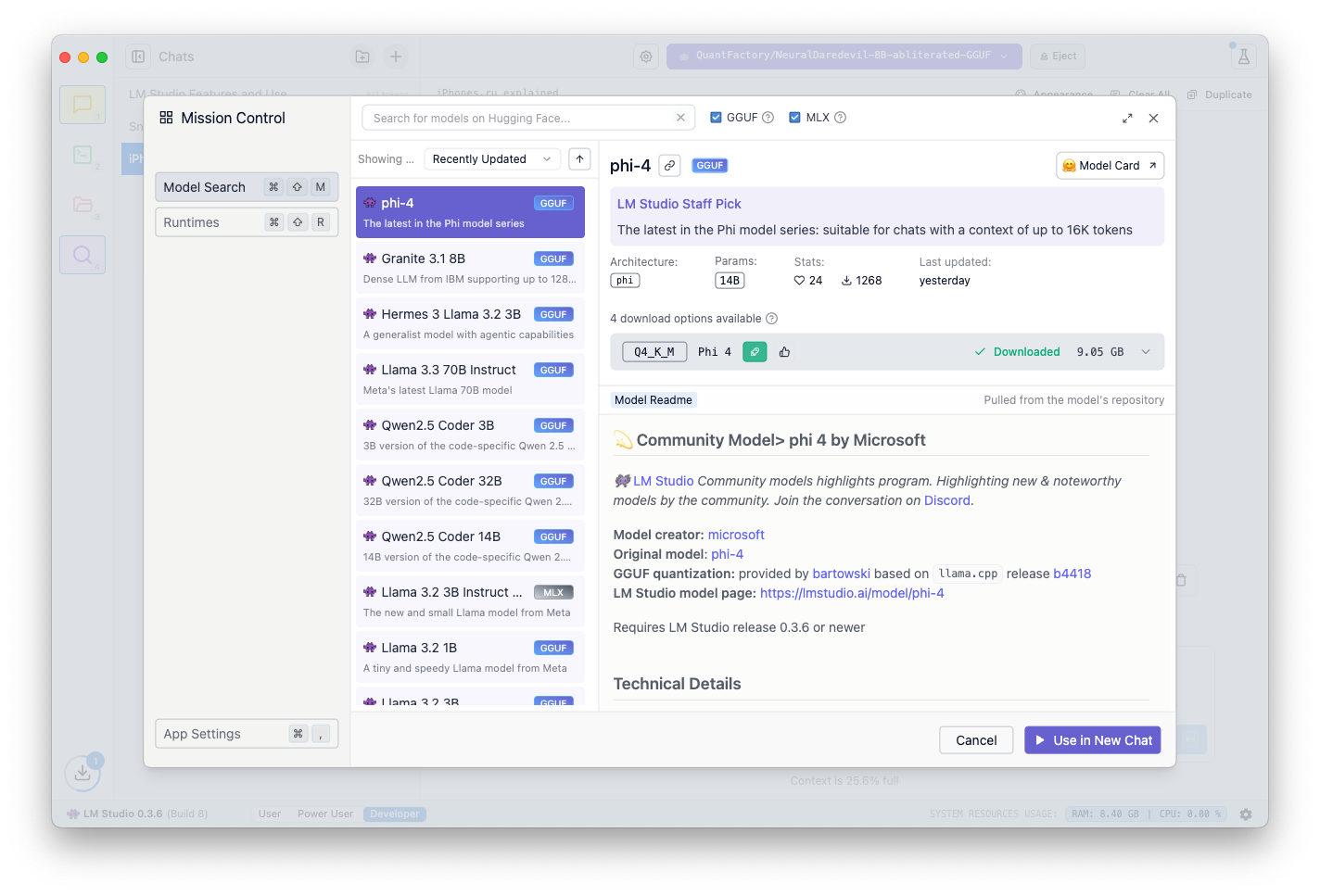Click the thumbs up icon for Q4_K_M

click(784, 352)
